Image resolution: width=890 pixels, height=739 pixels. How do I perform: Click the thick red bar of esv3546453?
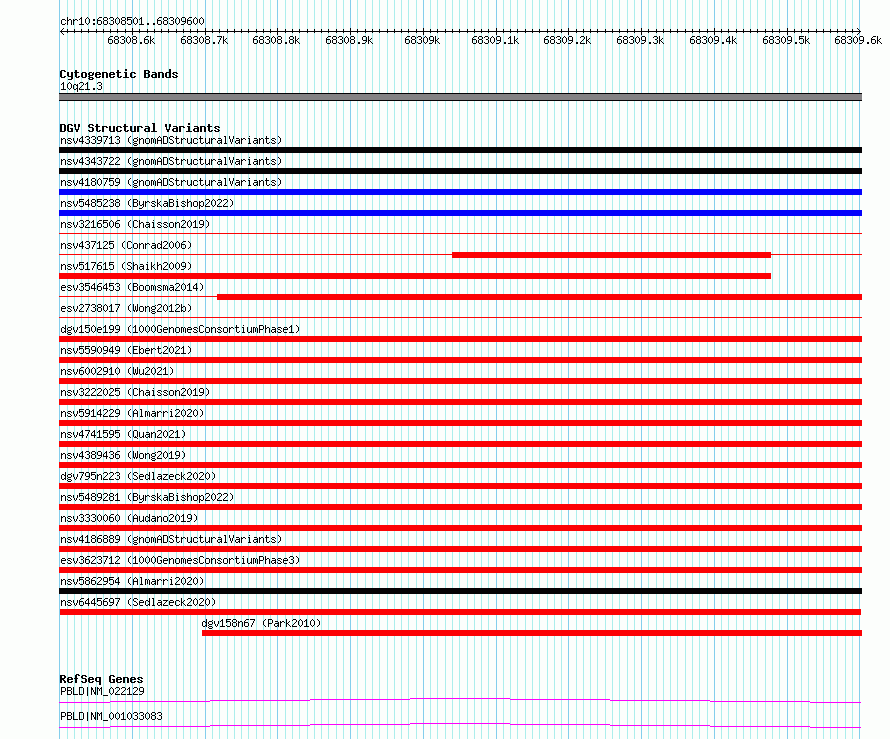pos(539,297)
